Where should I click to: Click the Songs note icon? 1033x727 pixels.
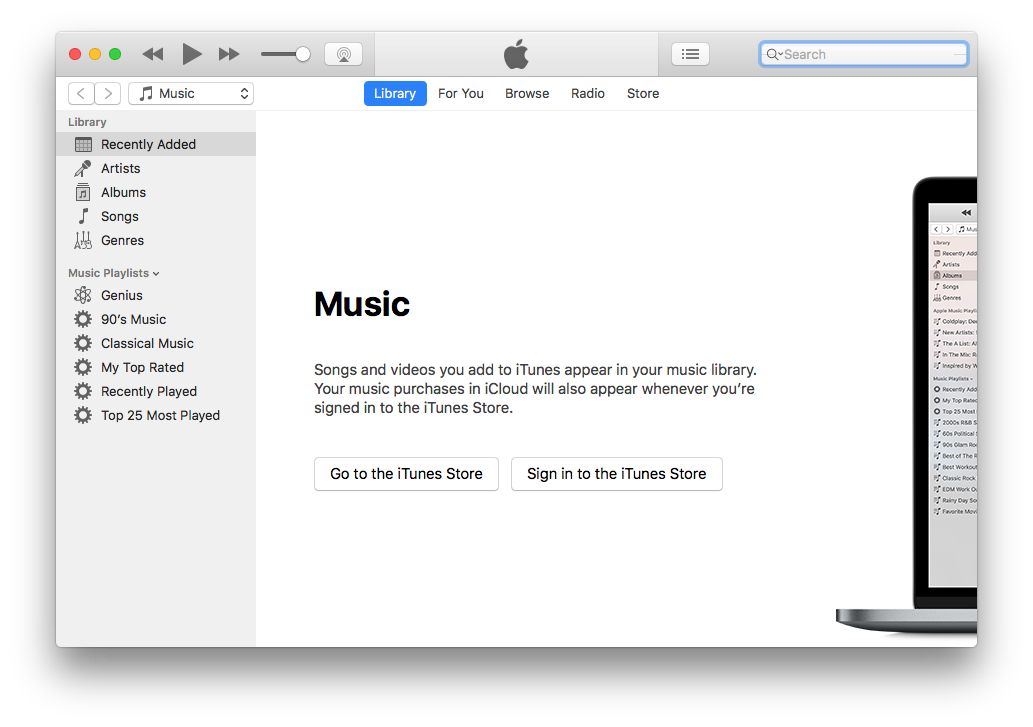pyautogui.click(x=83, y=216)
